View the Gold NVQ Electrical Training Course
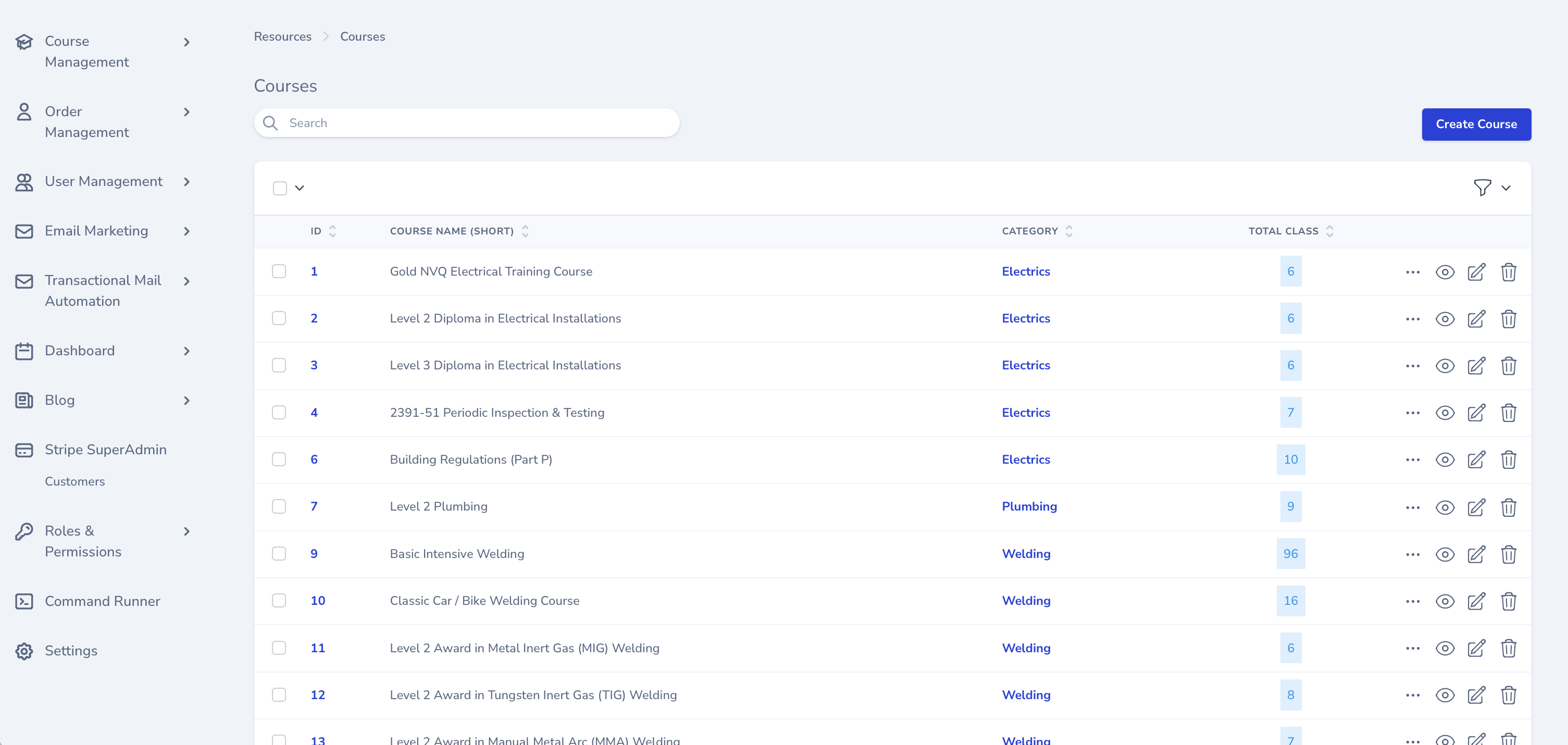The width and height of the screenshot is (1568, 745). (x=1445, y=272)
